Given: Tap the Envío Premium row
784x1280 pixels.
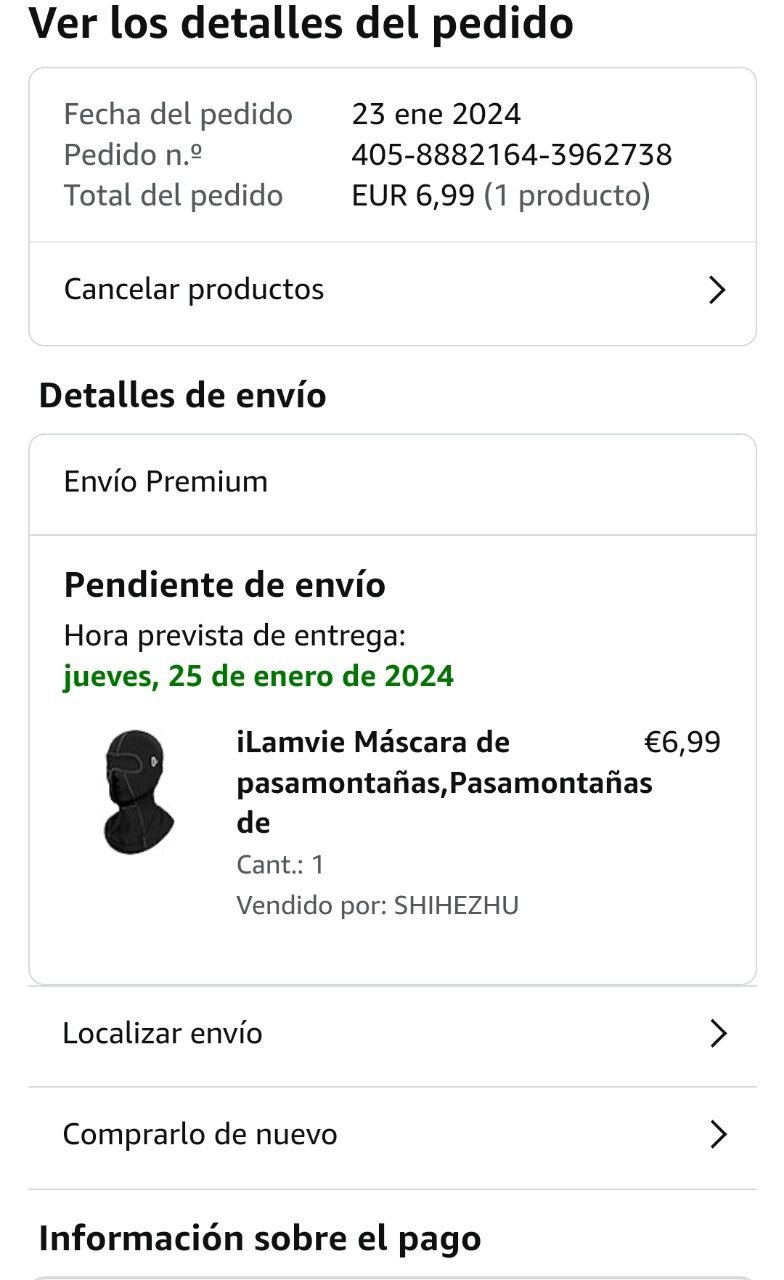Looking at the screenshot, I should point(166,482).
